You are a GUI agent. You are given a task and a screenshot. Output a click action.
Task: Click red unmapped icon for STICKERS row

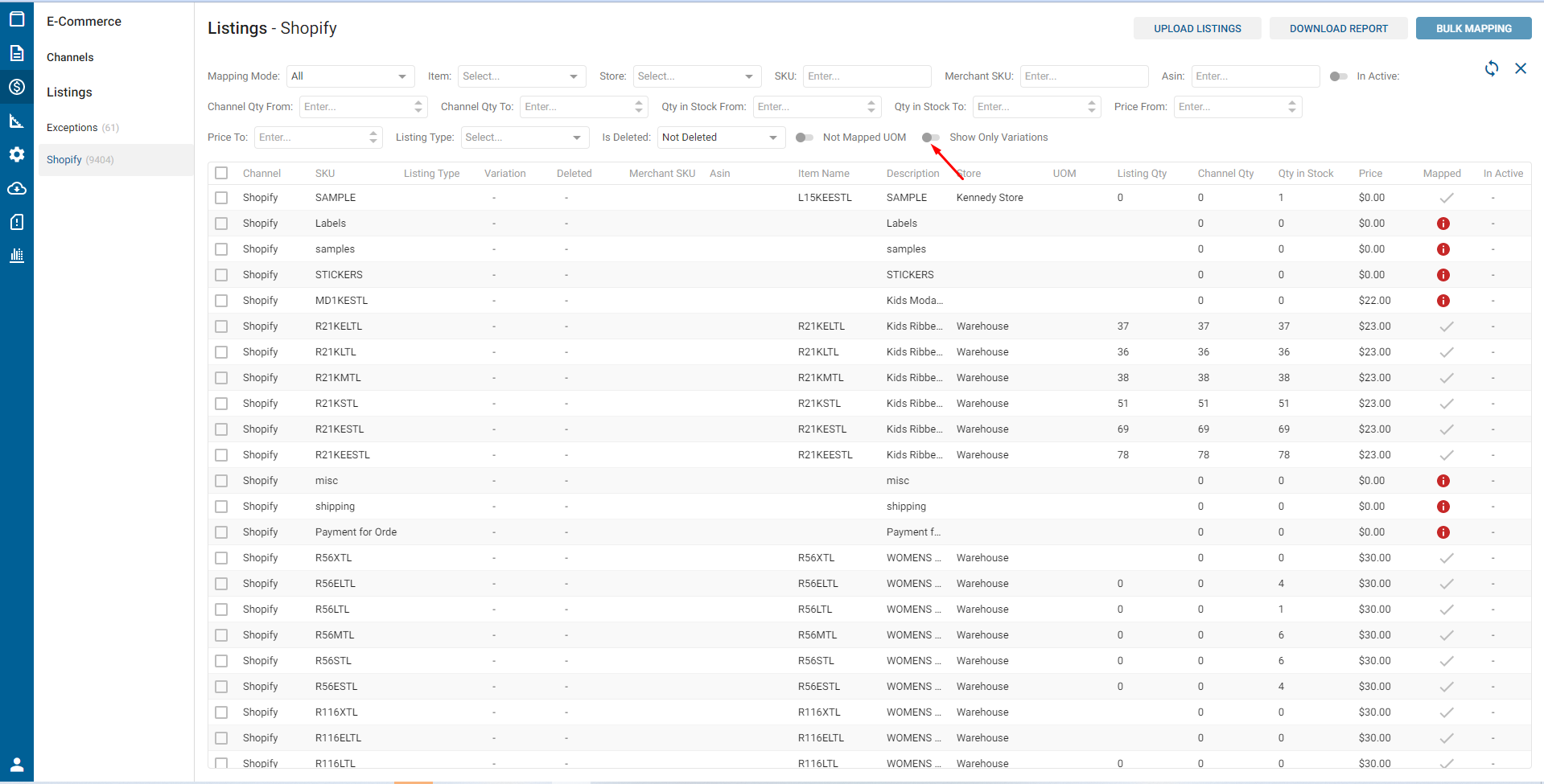click(x=1443, y=275)
